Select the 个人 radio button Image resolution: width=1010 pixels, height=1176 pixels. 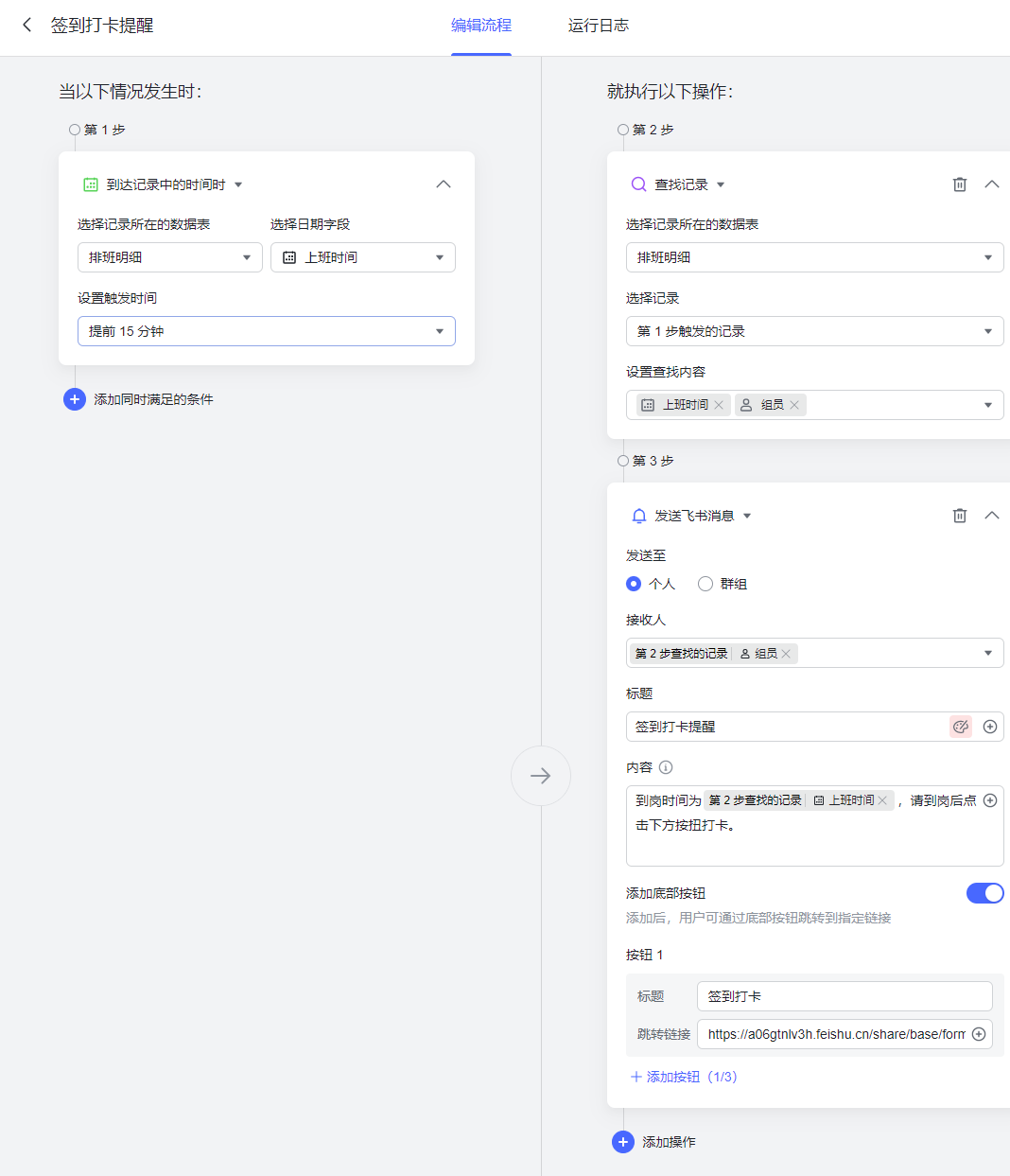[634, 584]
